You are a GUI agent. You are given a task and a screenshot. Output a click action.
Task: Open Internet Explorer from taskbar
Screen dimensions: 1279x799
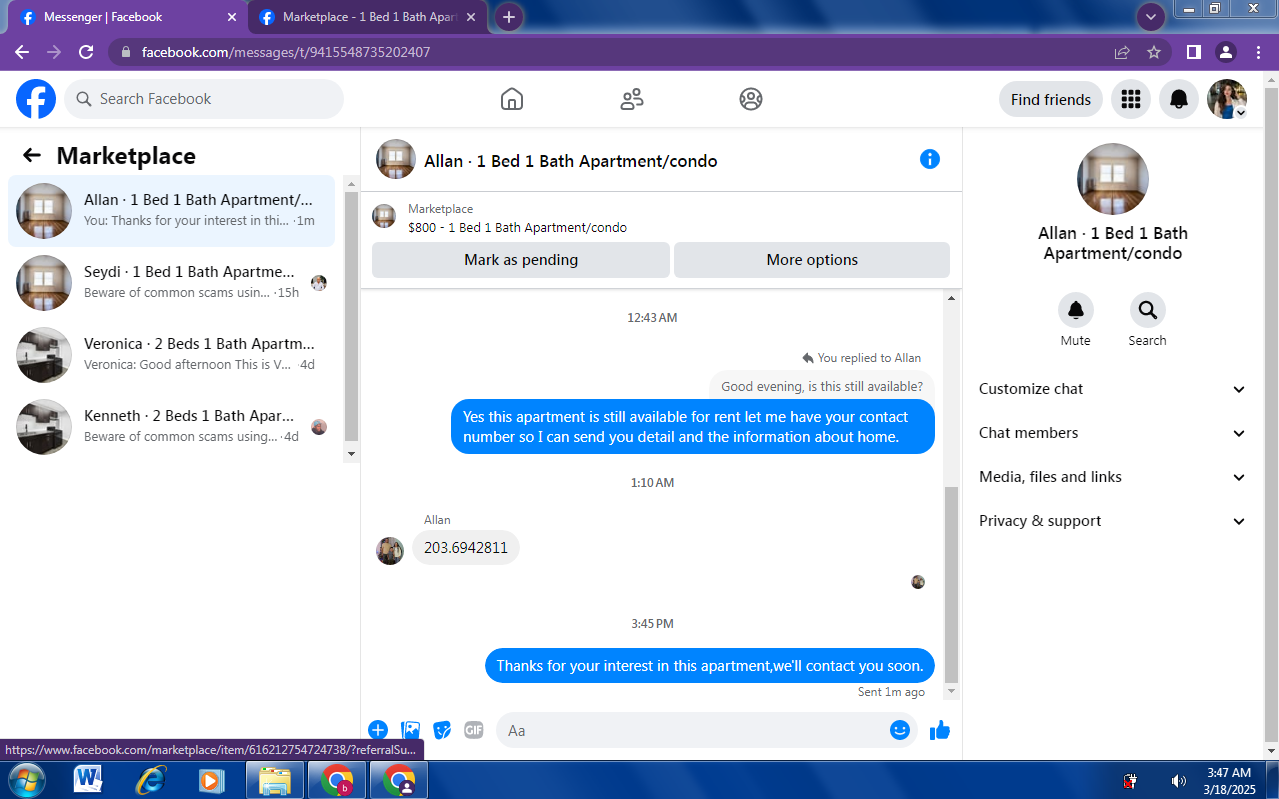point(150,780)
